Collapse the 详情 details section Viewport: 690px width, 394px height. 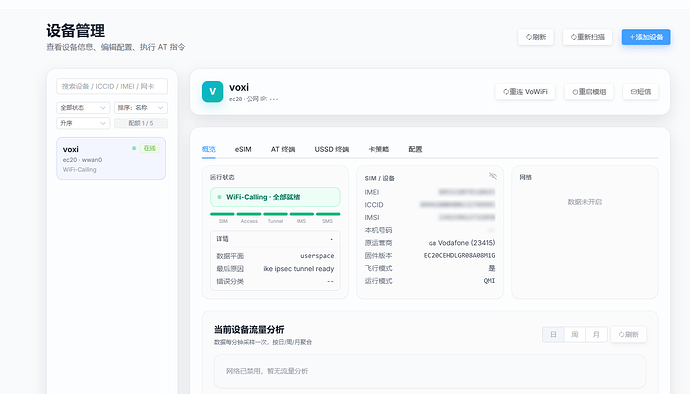(x=275, y=239)
